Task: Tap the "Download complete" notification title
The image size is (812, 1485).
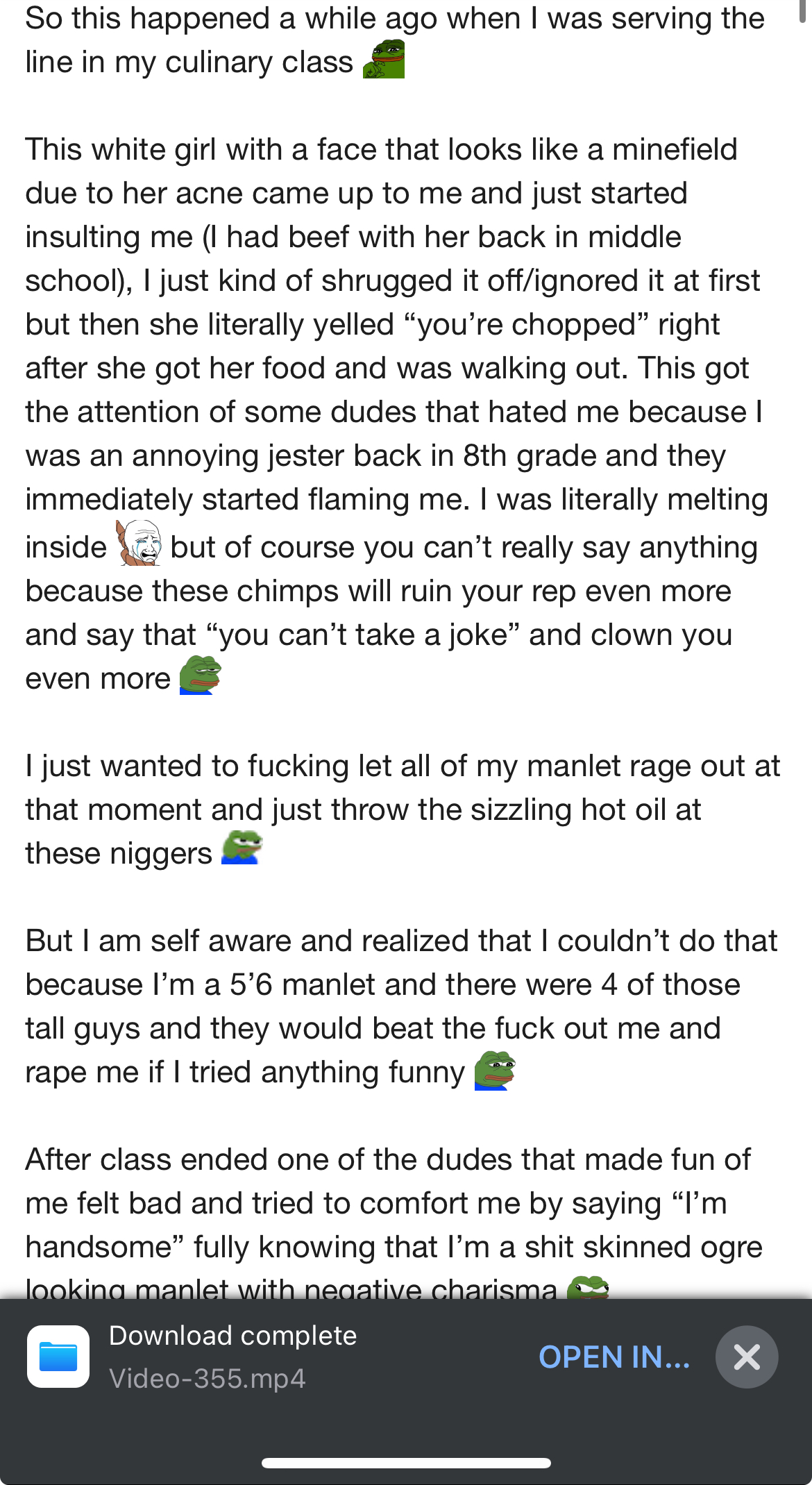Action: 232,1336
